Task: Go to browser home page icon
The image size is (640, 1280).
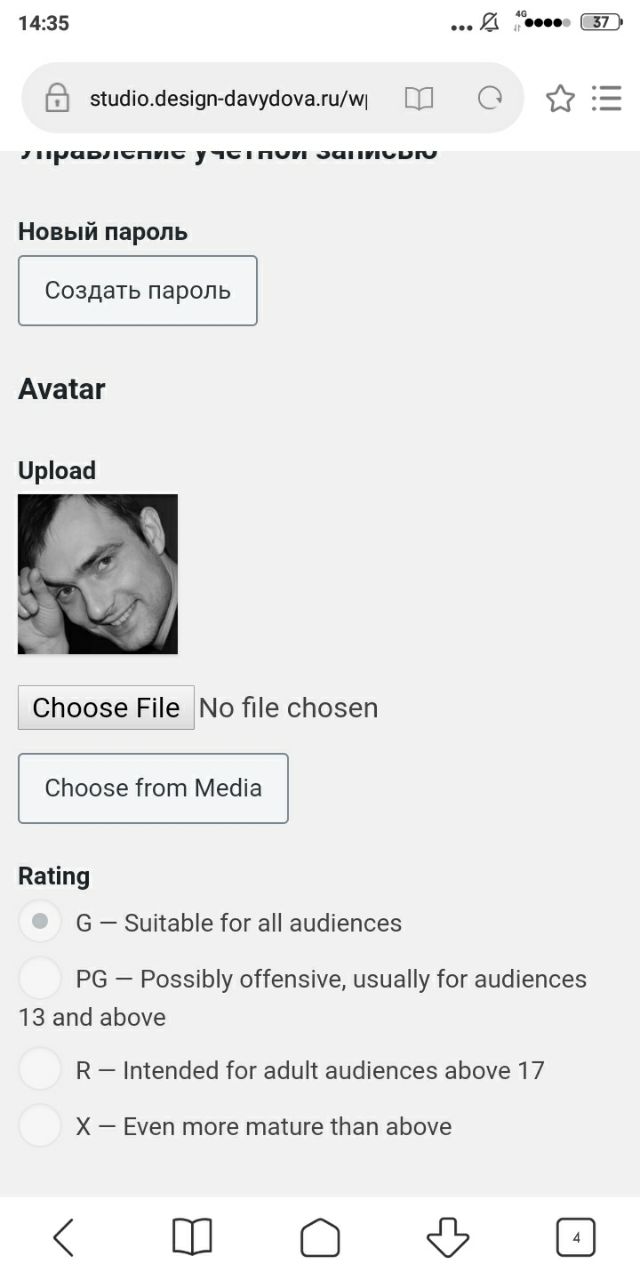Action: [320, 1238]
